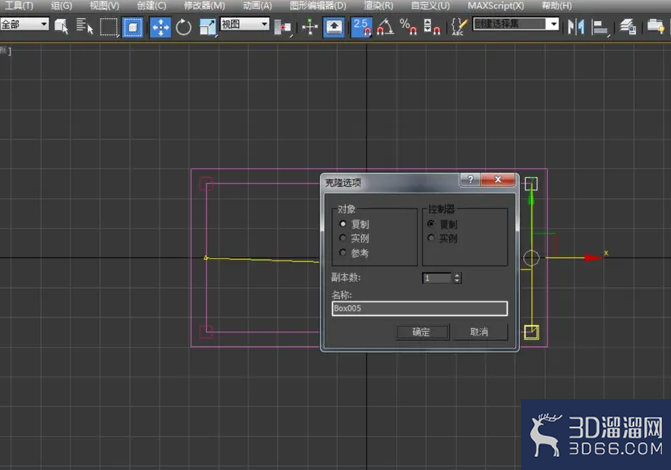Activate the Select and Rotate tool

[184, 27]
